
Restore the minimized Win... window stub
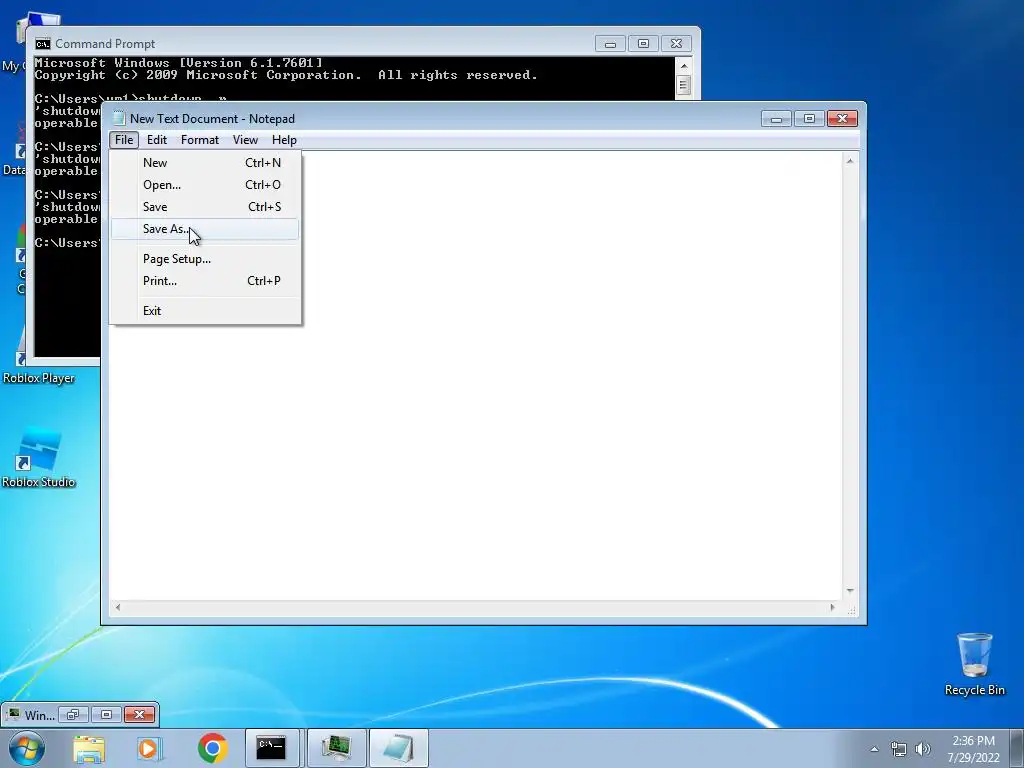tap(73, 714)
